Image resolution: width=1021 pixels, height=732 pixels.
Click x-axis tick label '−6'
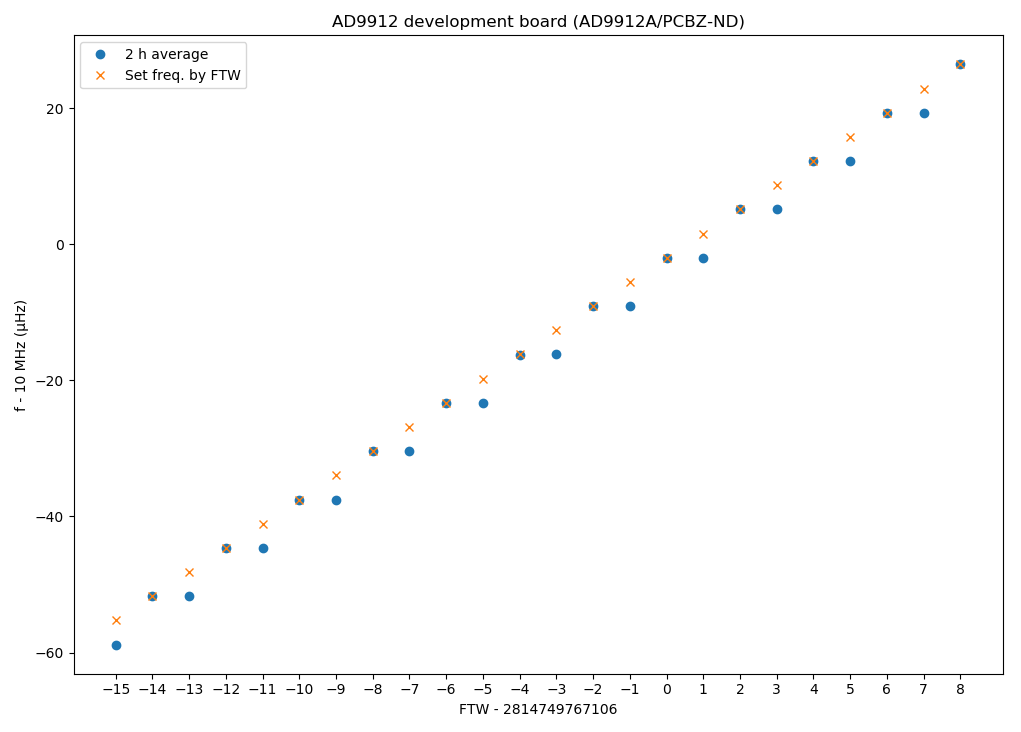coord(446,690)
